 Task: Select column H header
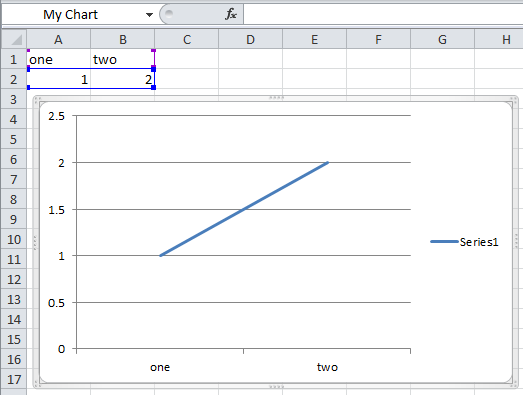pos(499,39)
